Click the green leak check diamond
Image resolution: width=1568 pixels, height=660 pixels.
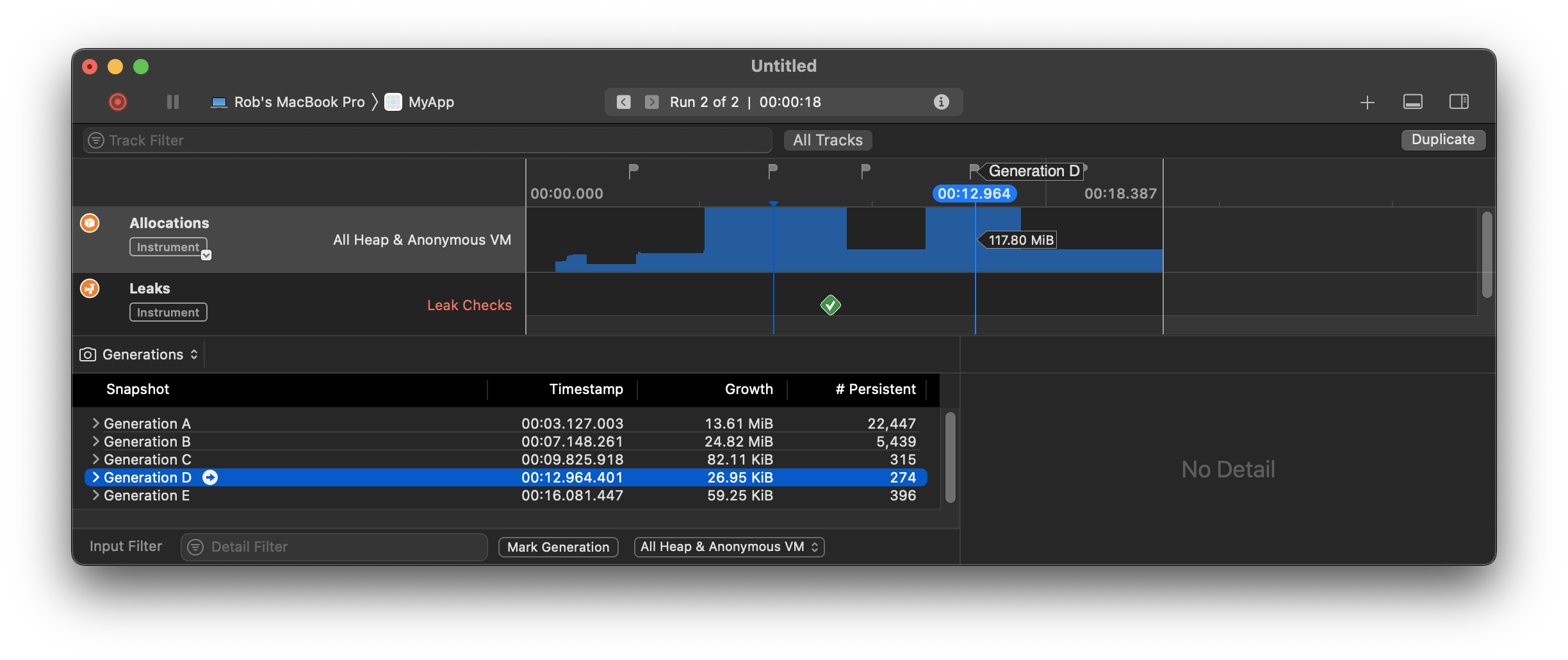pyautogui.click(x=831, y=305)
